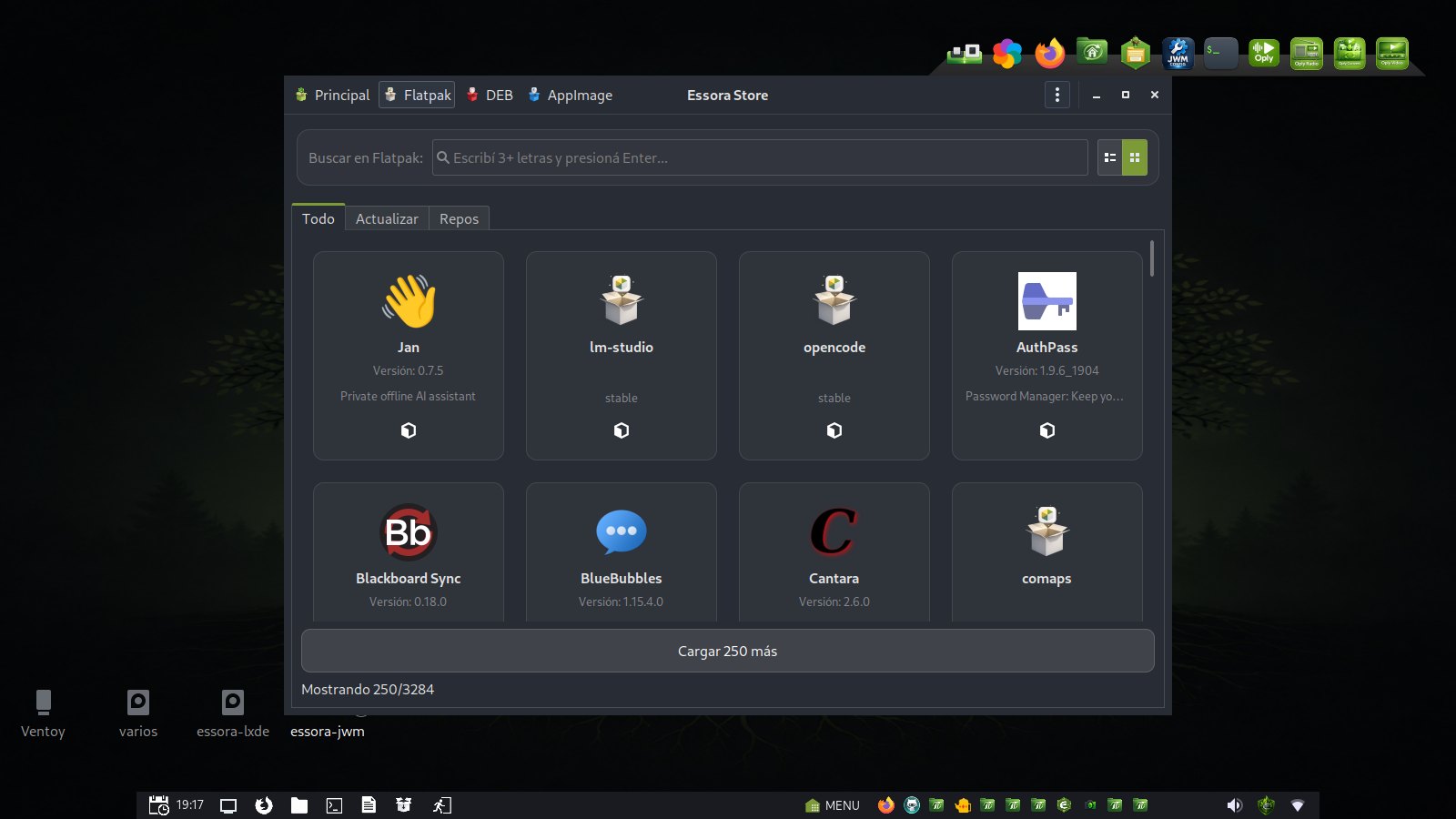This screenshot has width=1456, height=819.
Task: Click the BlueBubbles chat bubble icon
Action: [622, 532]
